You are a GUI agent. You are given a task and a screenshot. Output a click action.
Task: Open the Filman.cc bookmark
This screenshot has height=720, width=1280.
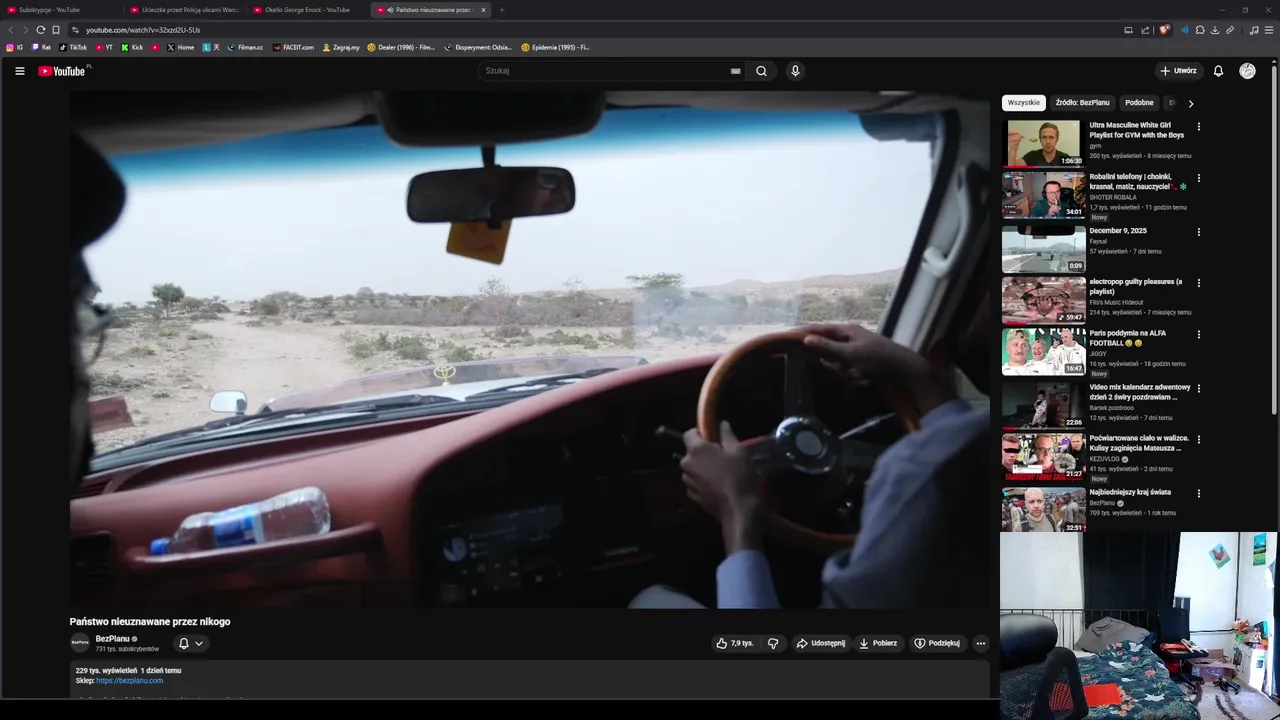(x=245, y=47)
